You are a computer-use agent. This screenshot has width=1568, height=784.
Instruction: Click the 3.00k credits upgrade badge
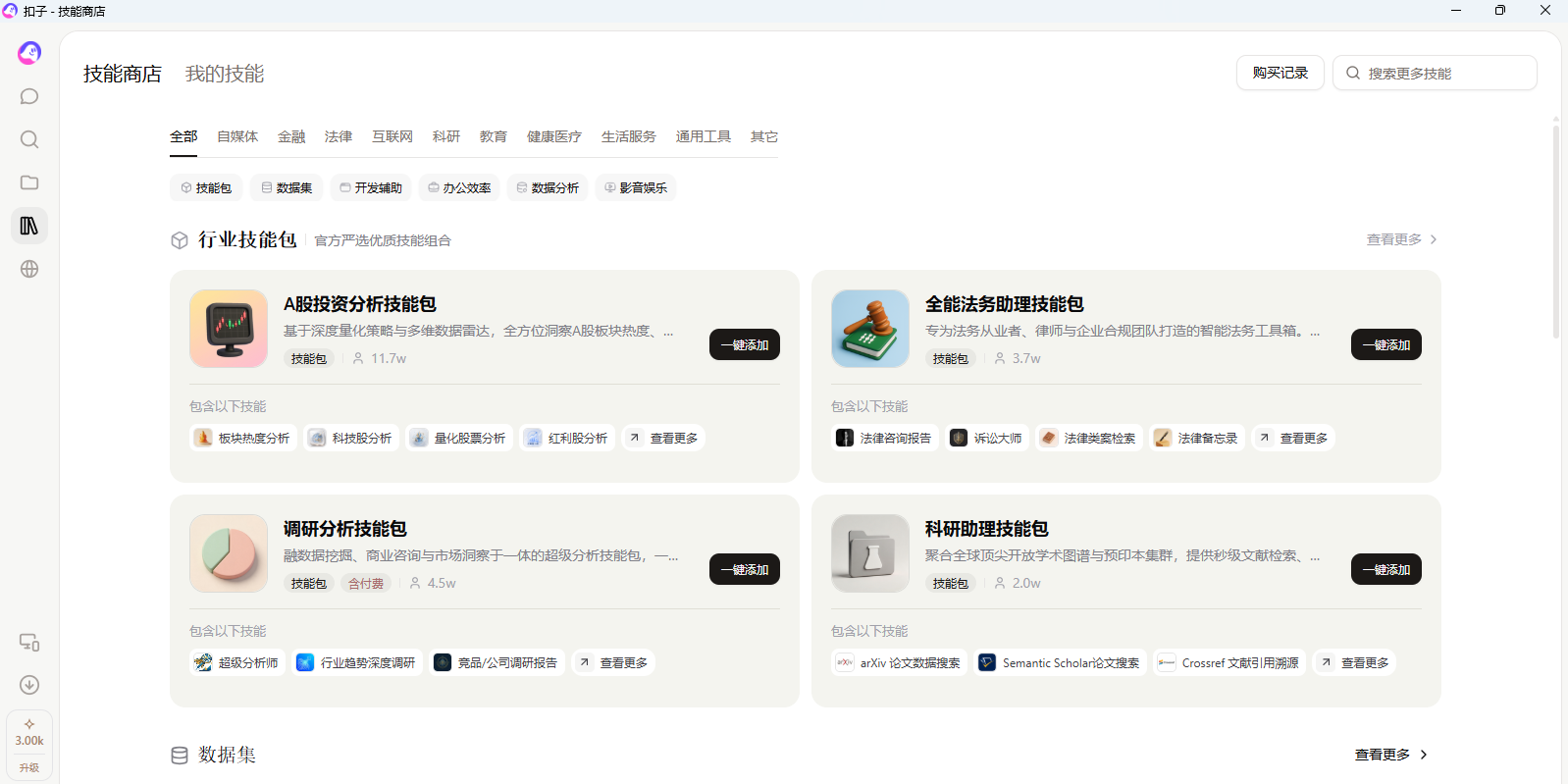coord(29,745)
